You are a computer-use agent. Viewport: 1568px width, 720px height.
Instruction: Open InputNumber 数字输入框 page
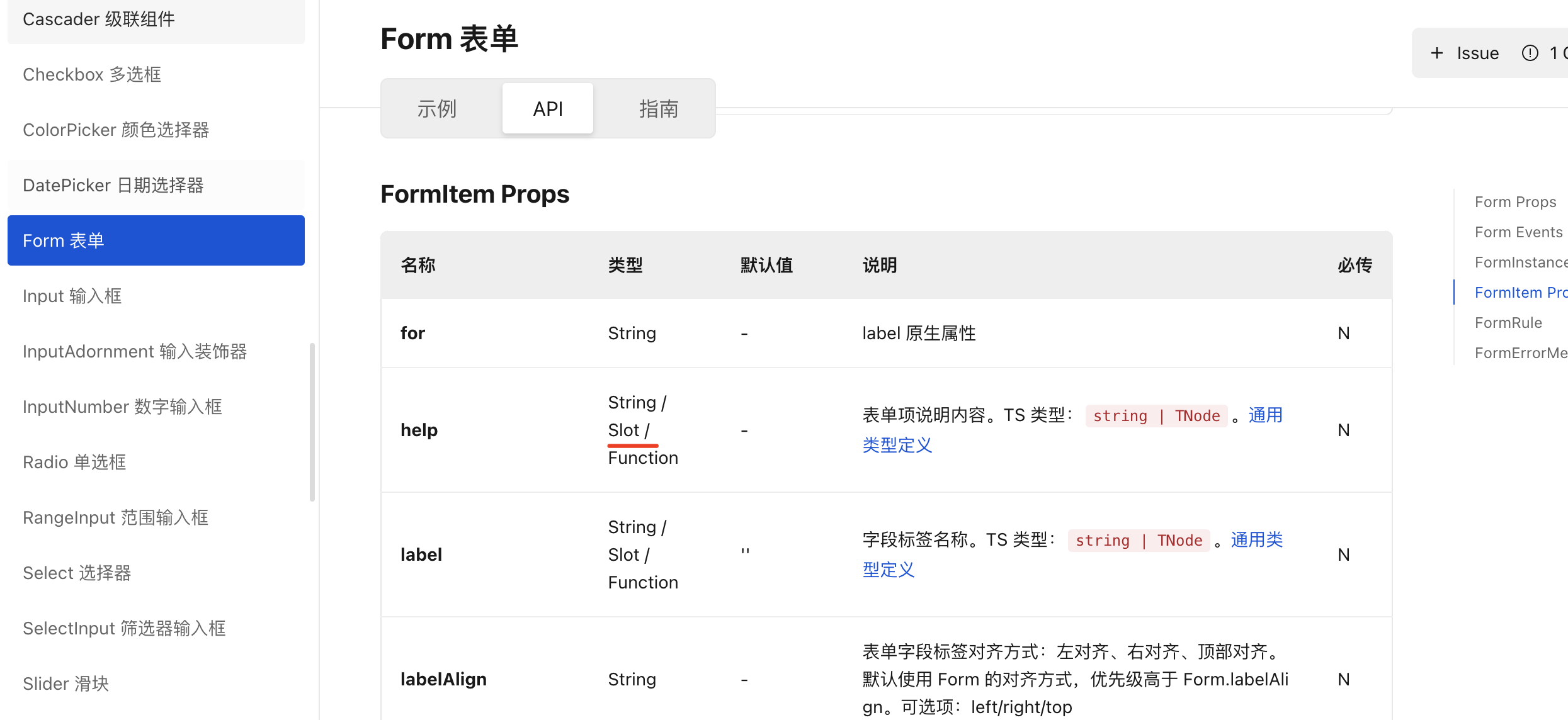[156, 407]
